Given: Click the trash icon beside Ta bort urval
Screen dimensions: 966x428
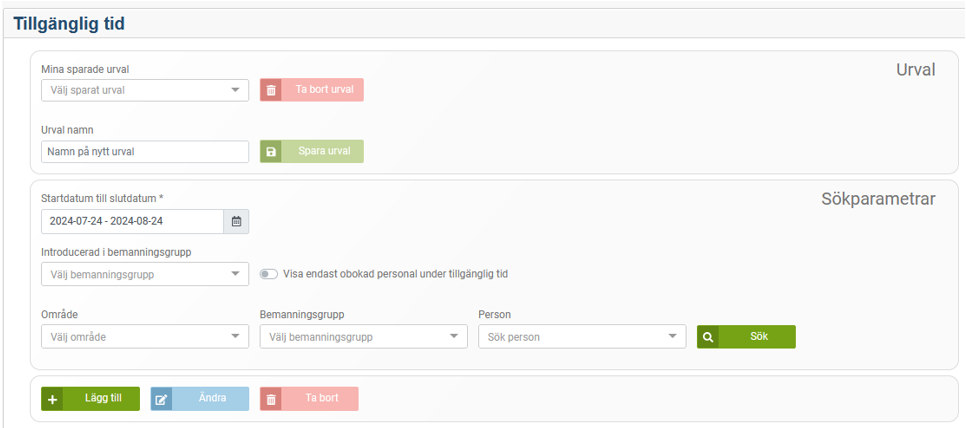Looking at the screenshot, I should point(271,90).
